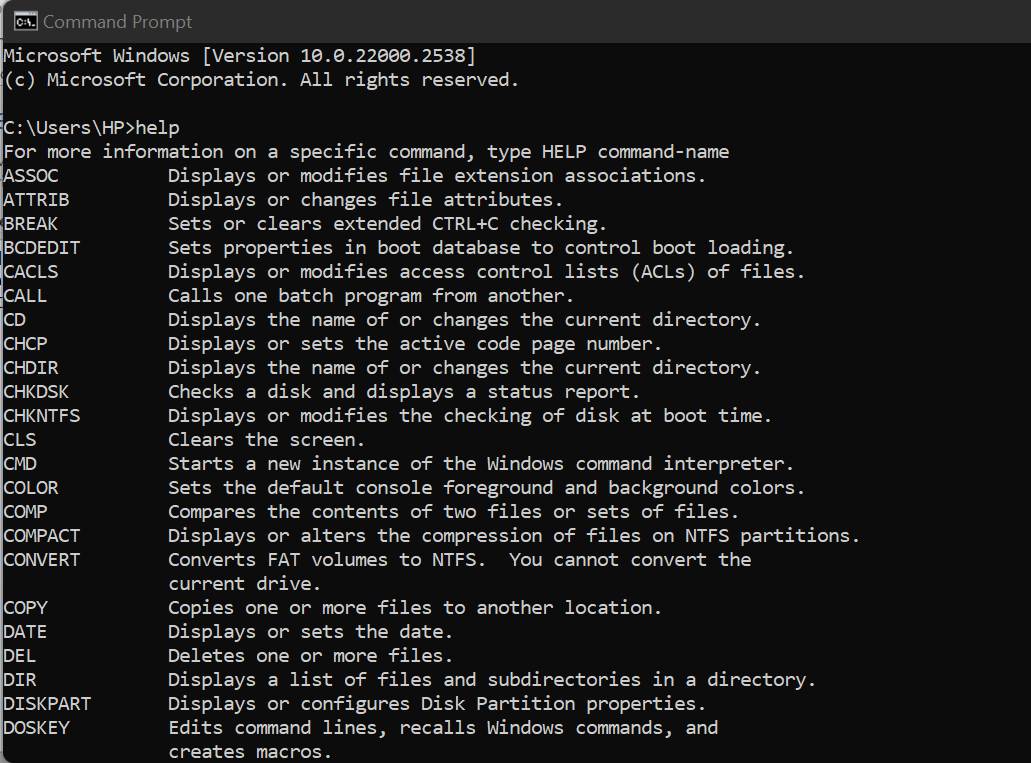The image size is (1031, 763).
Task: Click the CACLS command entry
Action: click(30, 271)
